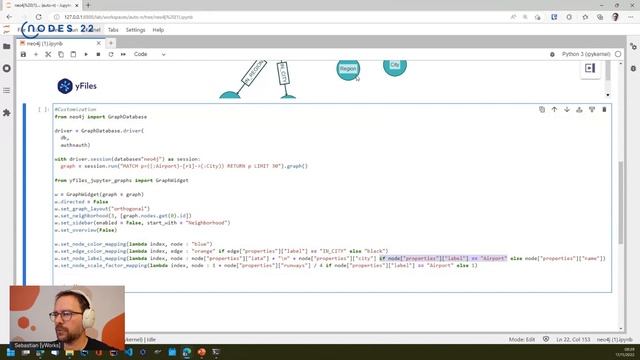Open Visual Studio Code from the taskbar
The height and width of the screenshot is (360, 640).
128,353
